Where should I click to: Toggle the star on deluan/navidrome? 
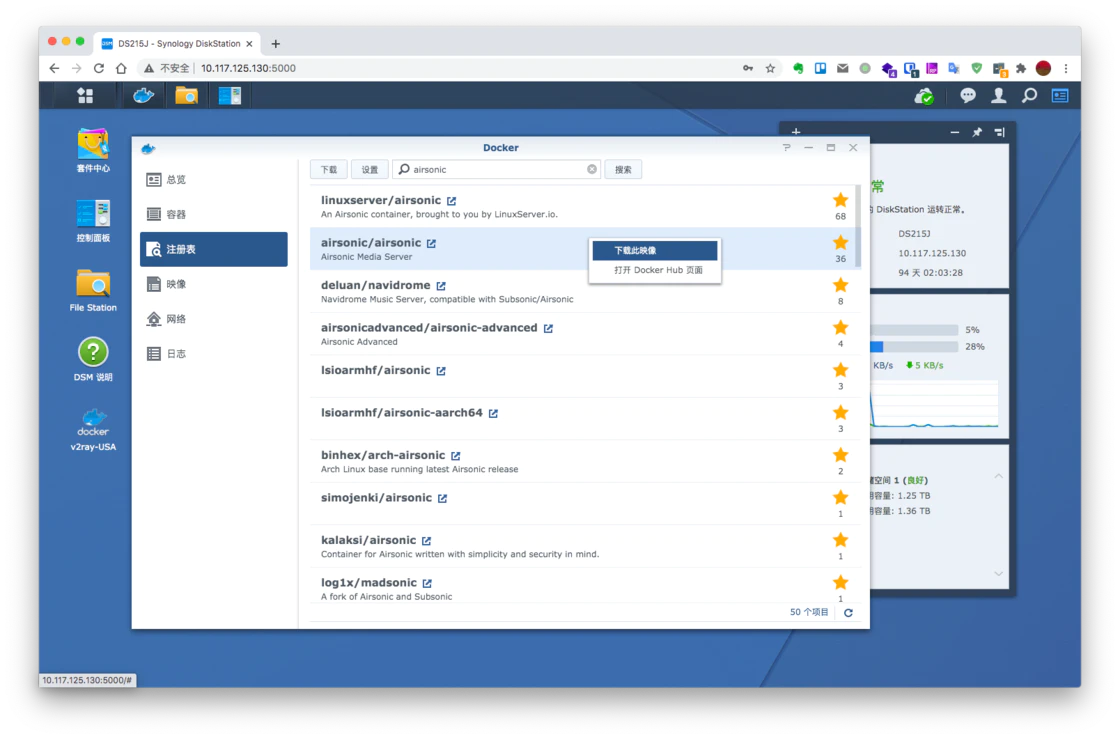840,286
